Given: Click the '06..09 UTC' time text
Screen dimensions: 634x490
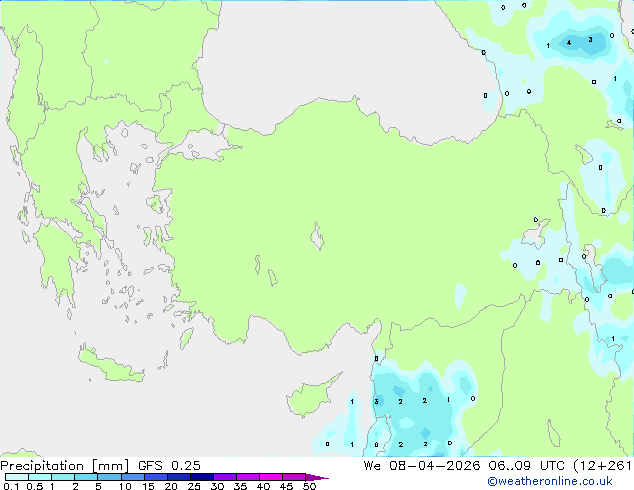Looking at the screenshot, I should [x=526, y=466].
